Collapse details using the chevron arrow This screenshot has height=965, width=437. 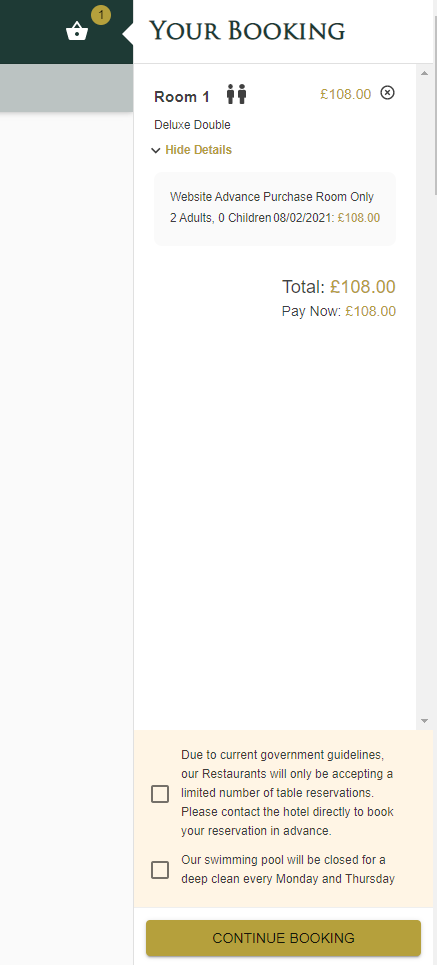pyautogui.click(x=156, y=150)
